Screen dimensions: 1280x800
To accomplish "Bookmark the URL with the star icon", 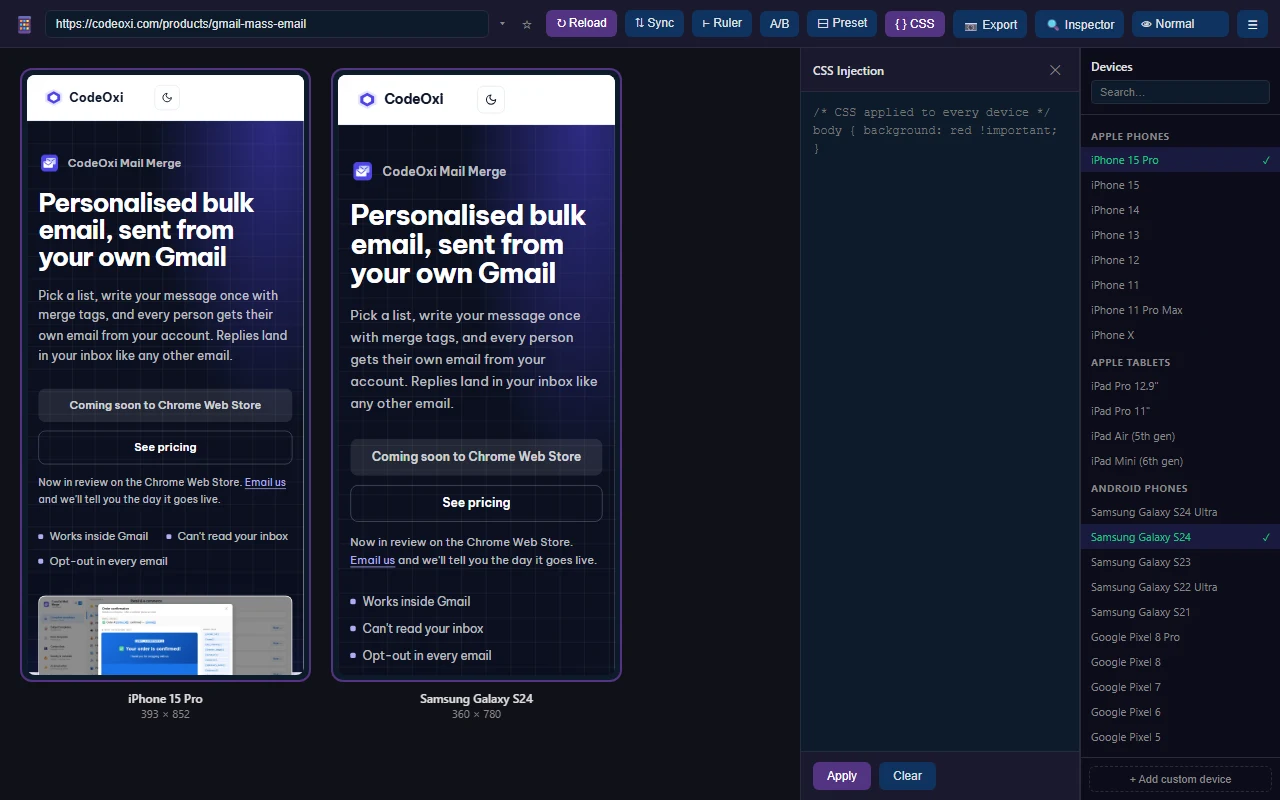I will pyautogui.click(x=527, y=24).
